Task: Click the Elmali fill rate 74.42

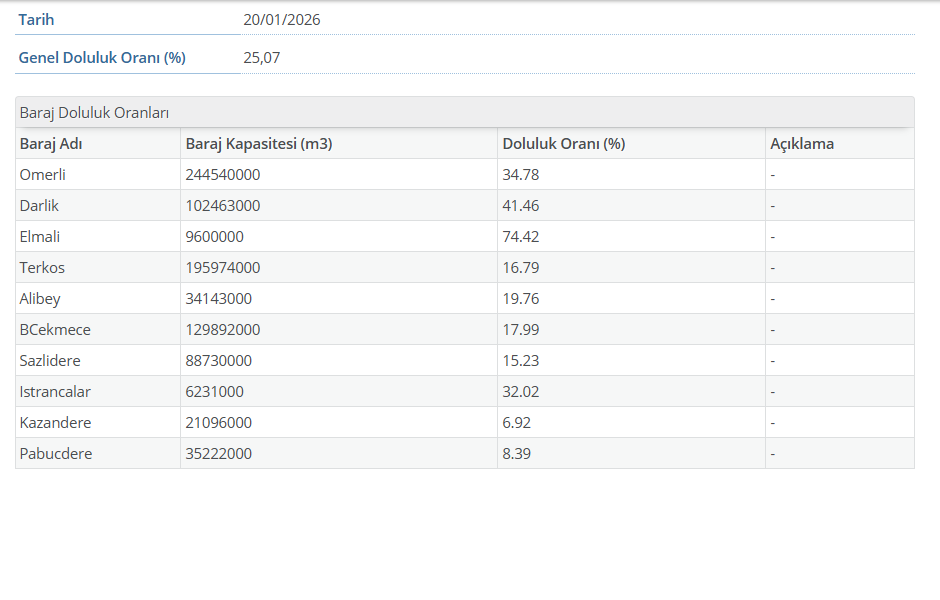Action: click(x=520, y=237)
